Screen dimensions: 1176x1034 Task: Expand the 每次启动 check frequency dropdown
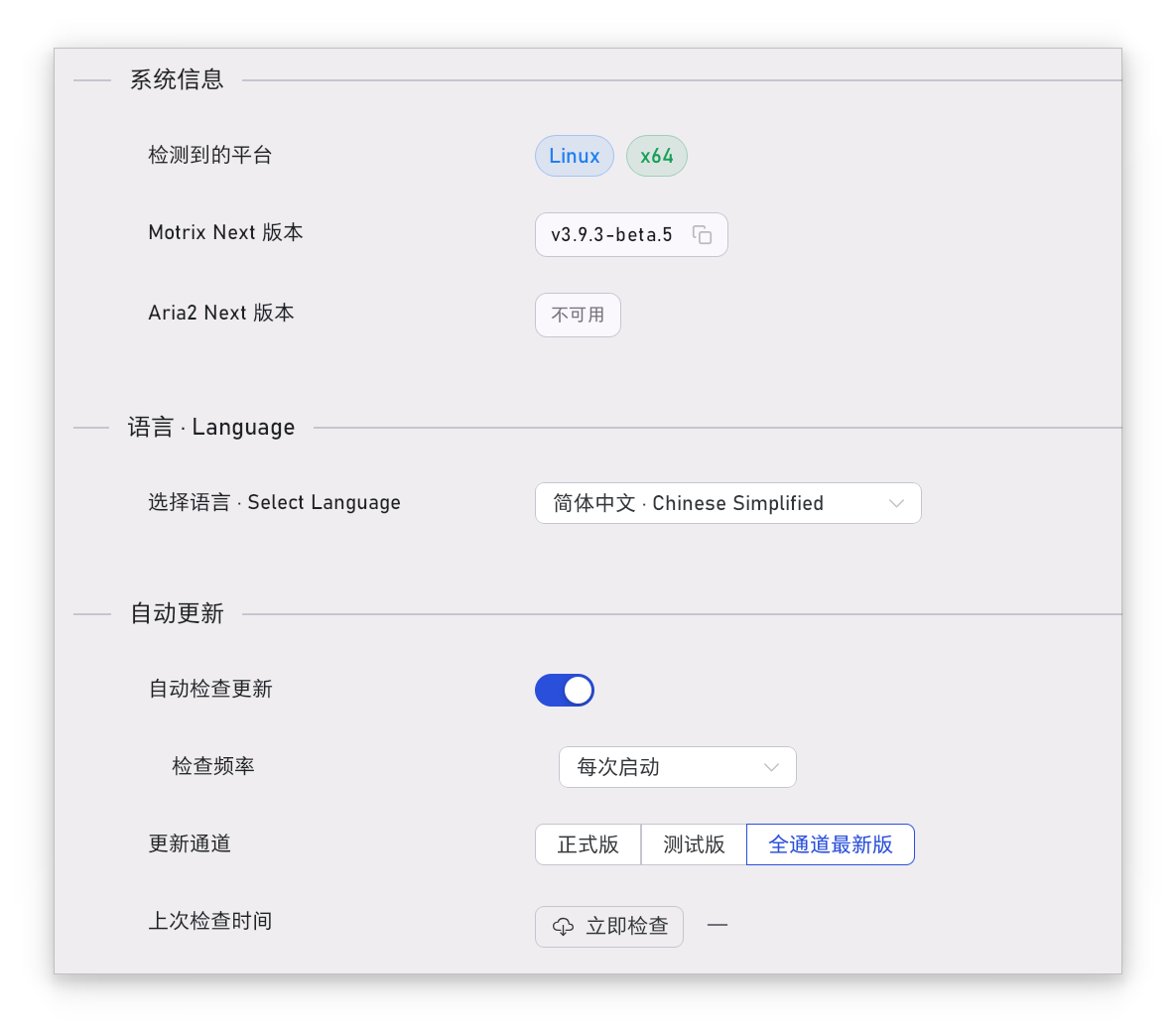(677, 767)
